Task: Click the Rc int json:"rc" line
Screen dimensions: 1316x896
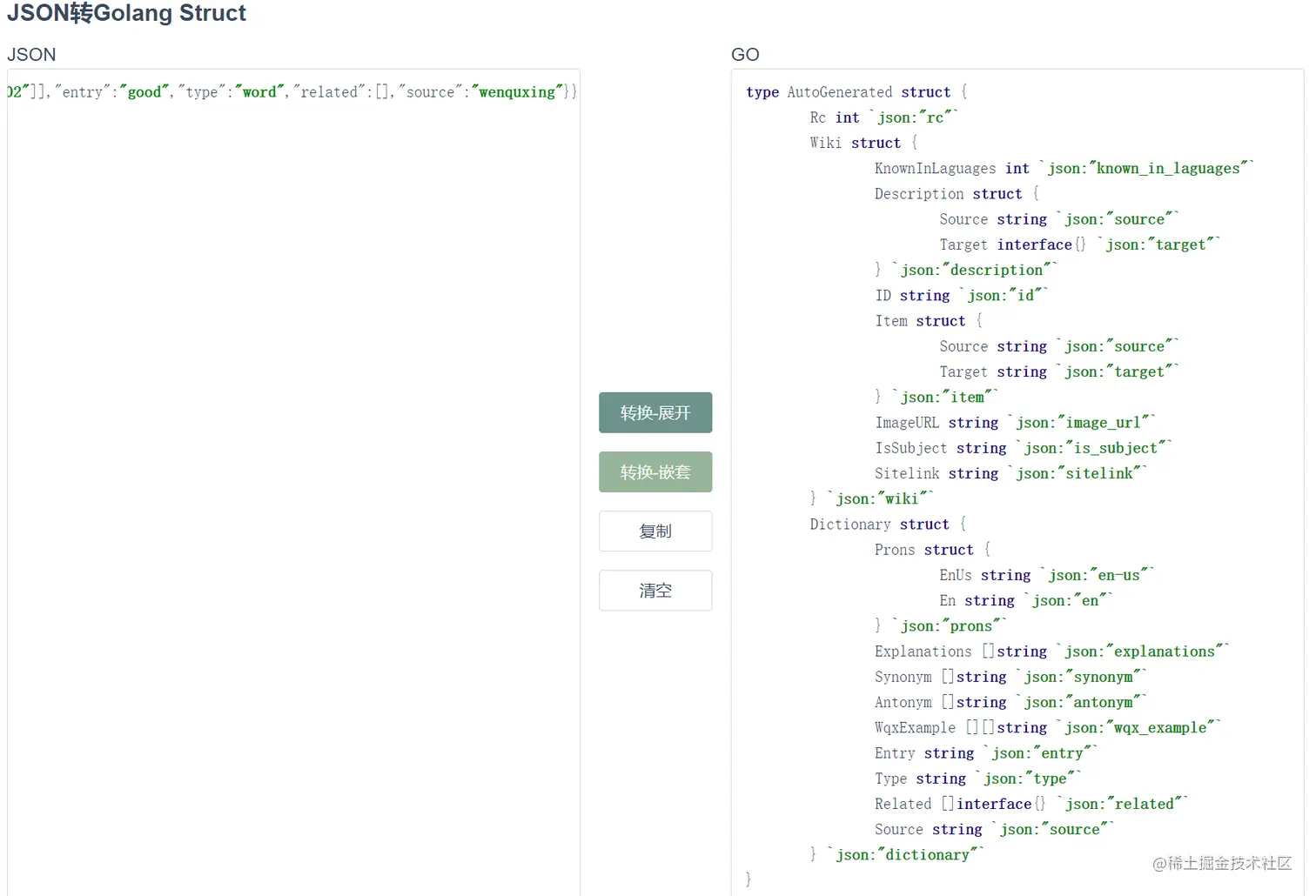Action: click(883, 117)
